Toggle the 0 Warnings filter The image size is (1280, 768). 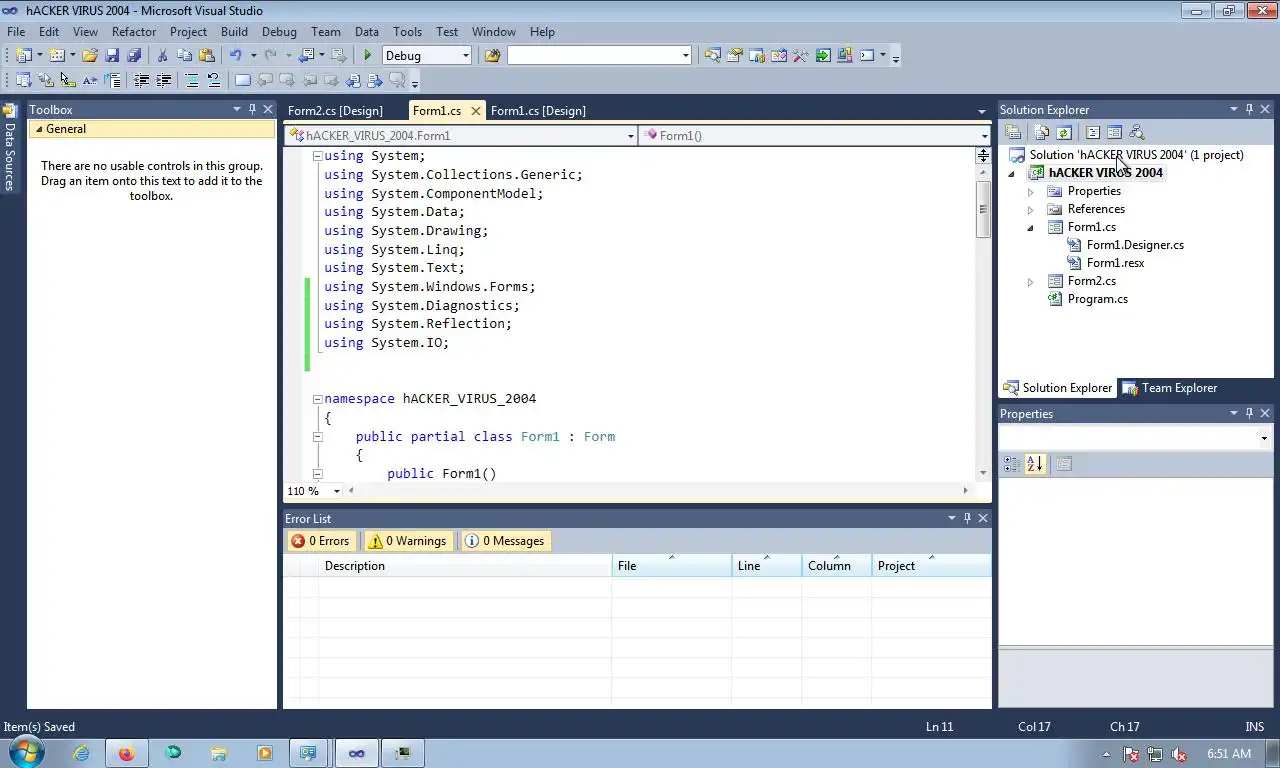409,541
